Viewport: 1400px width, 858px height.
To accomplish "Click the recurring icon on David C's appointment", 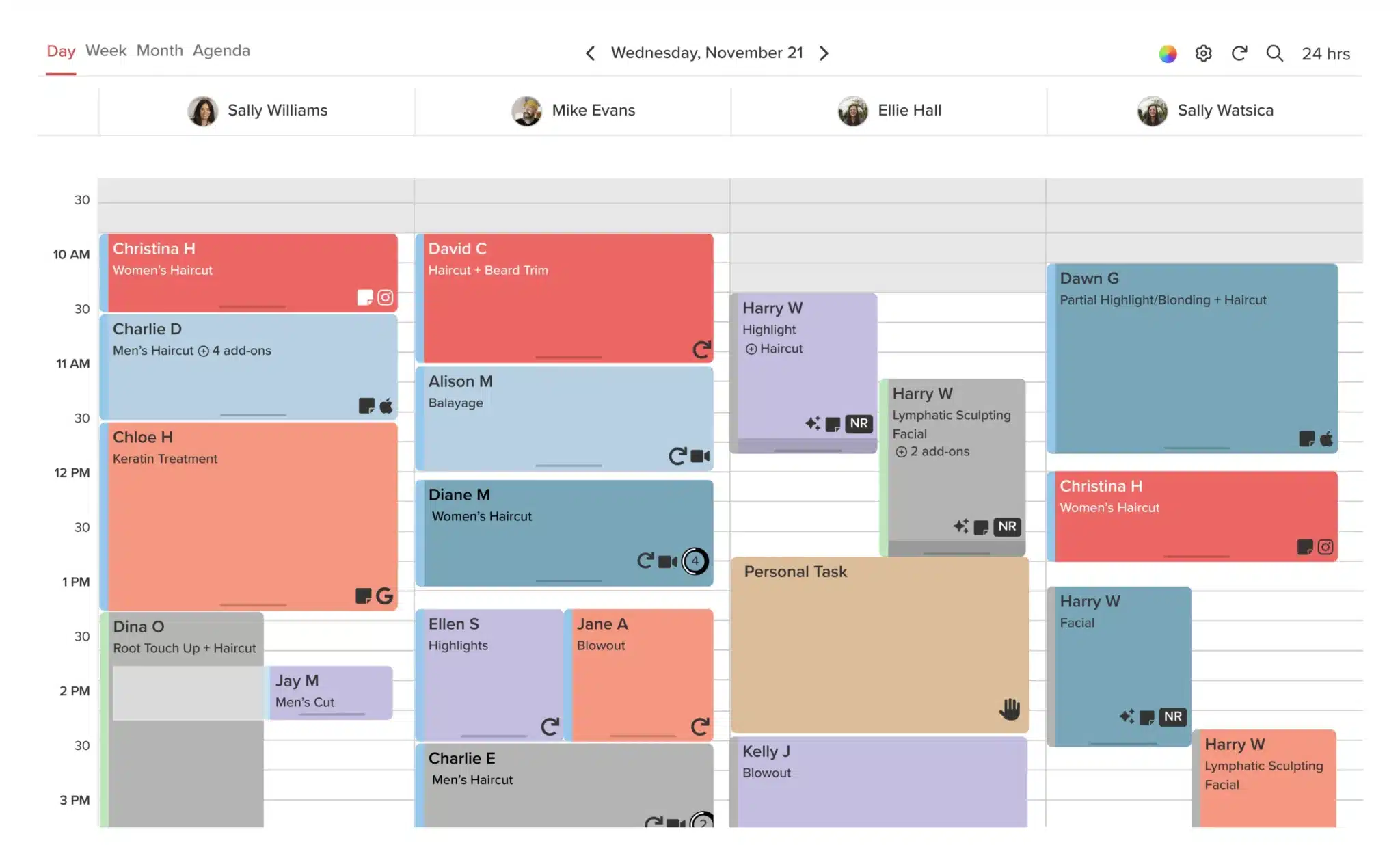I will click(x=701, y=350).
